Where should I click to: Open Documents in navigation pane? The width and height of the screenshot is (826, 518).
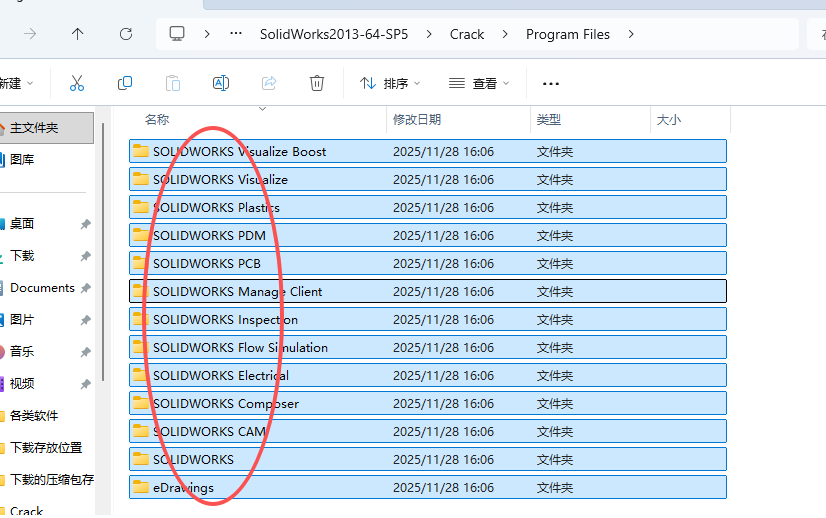[42, 288]
